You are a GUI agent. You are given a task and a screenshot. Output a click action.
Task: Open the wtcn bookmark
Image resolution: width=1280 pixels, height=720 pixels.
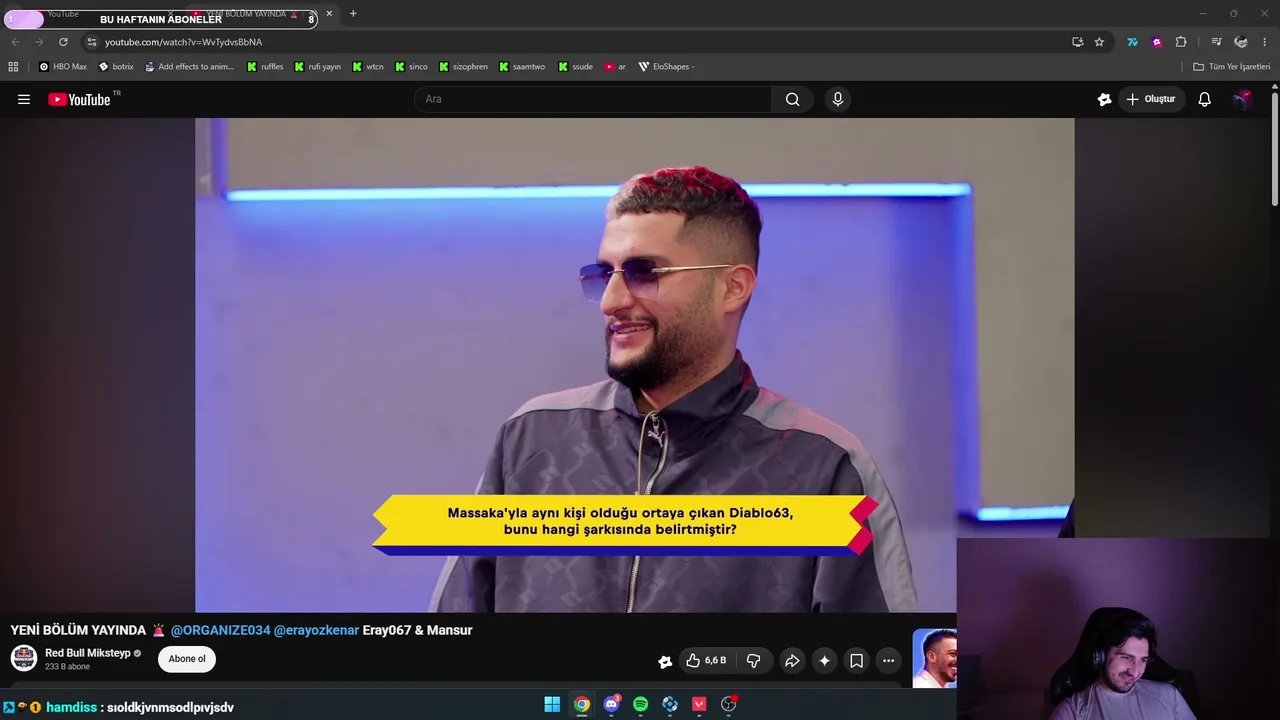click(367, 67)
